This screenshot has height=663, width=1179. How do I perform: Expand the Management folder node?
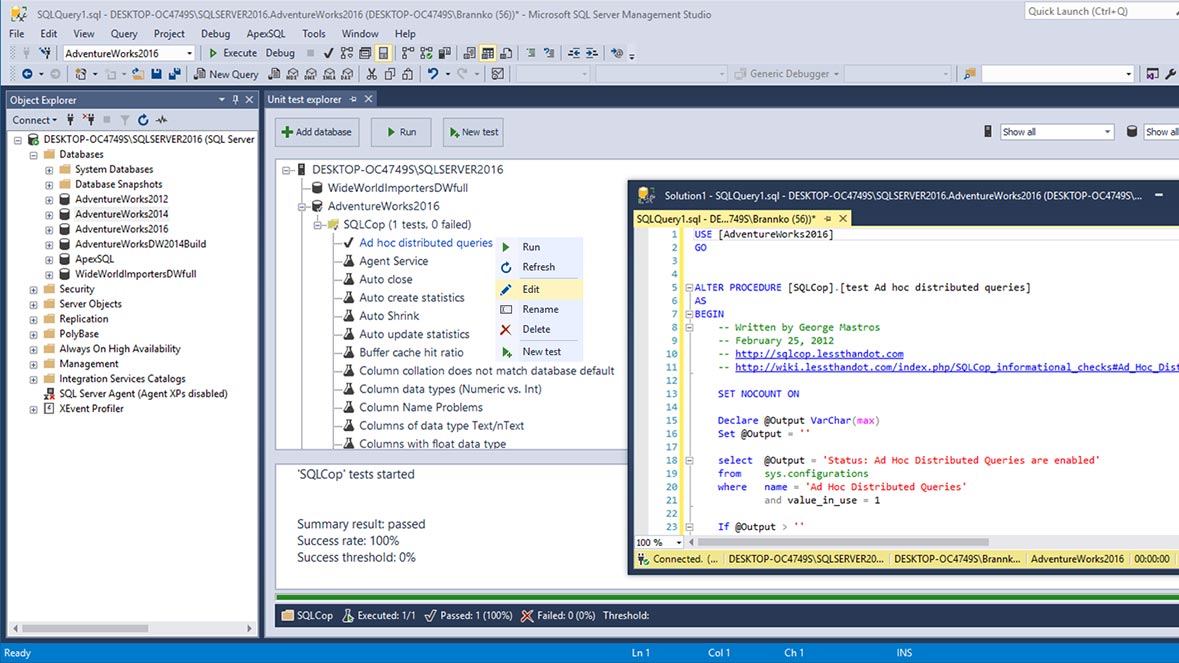point(33,364)
